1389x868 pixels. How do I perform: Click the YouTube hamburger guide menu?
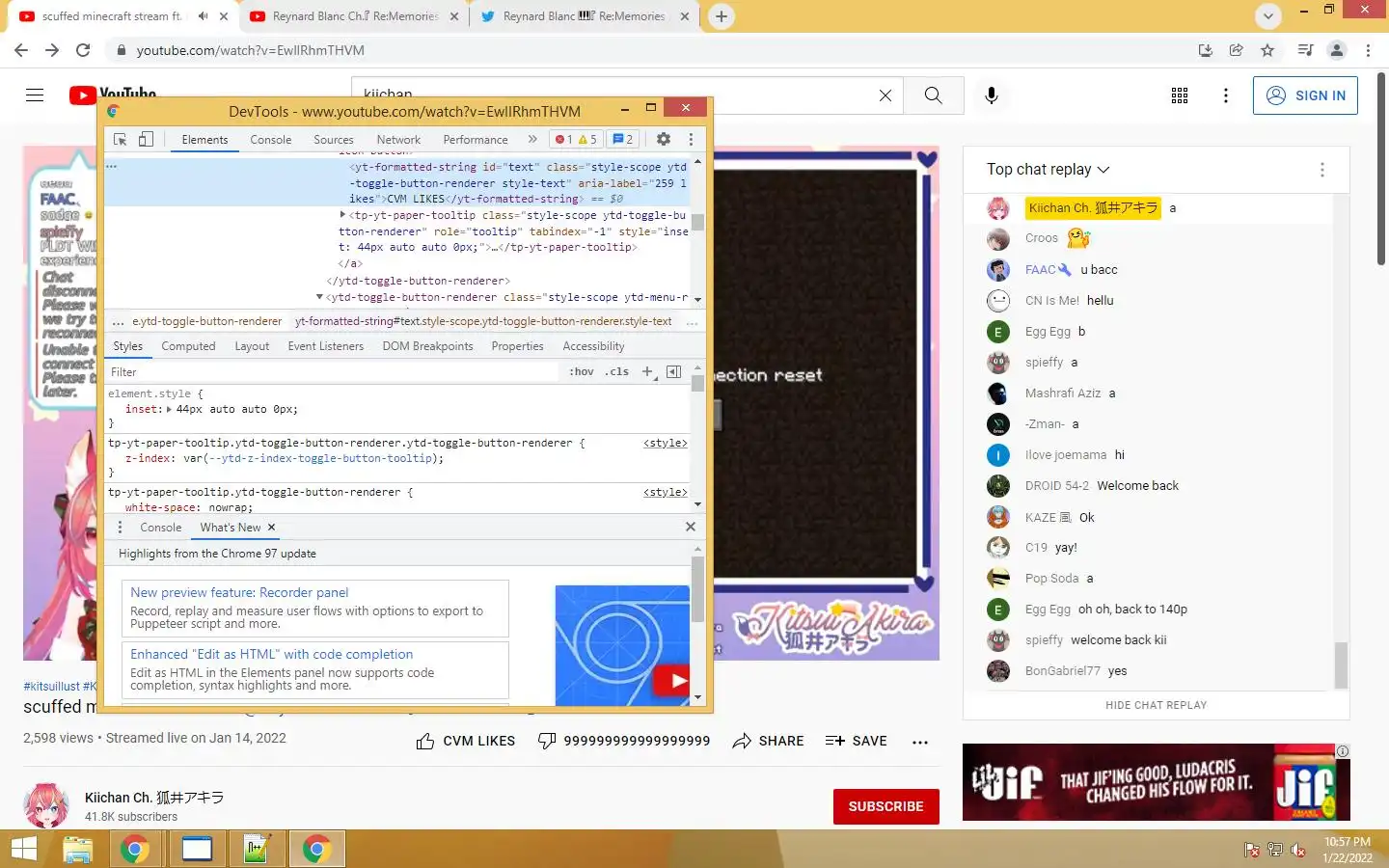35,95
